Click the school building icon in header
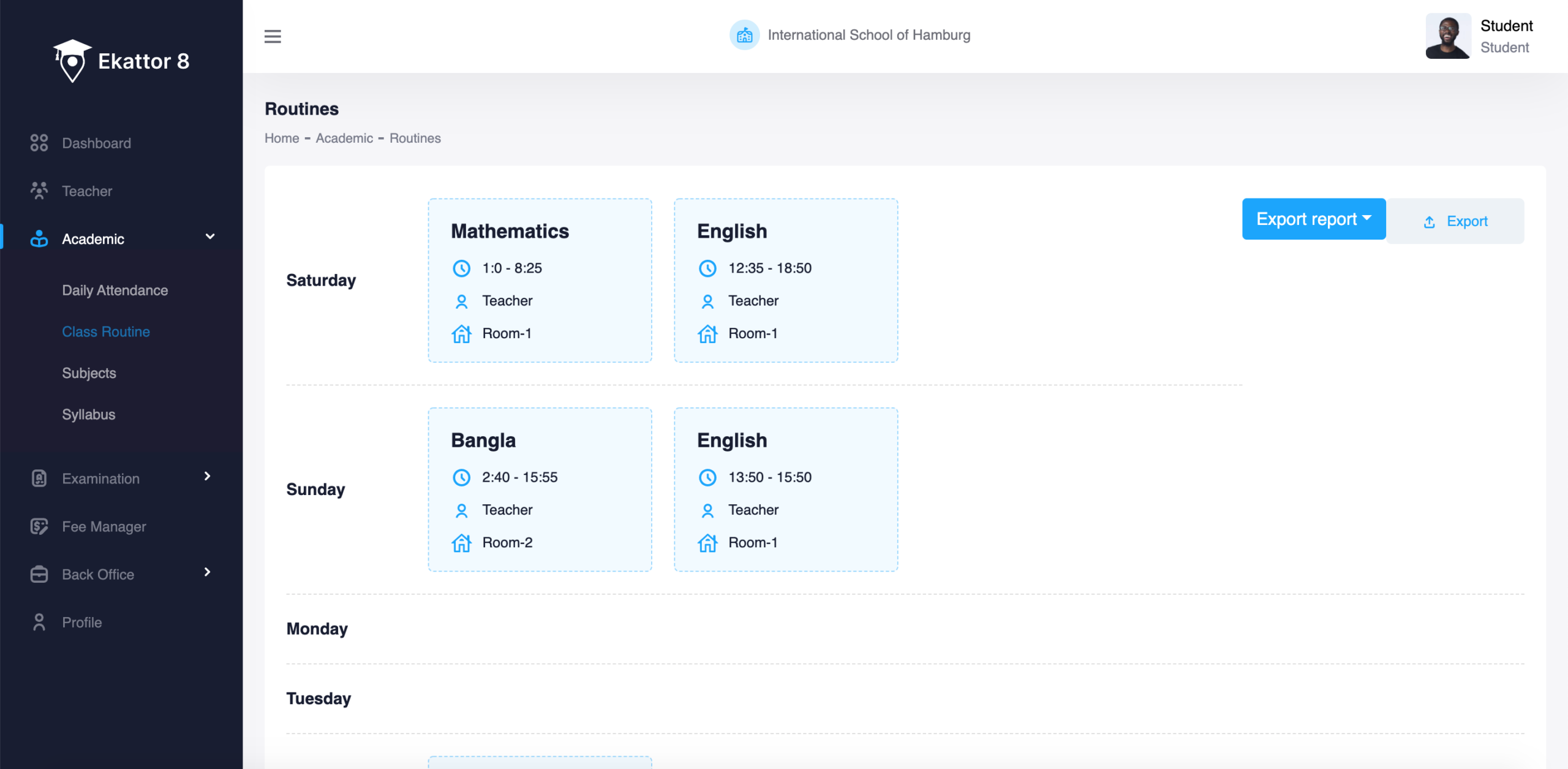 (744, 36)
